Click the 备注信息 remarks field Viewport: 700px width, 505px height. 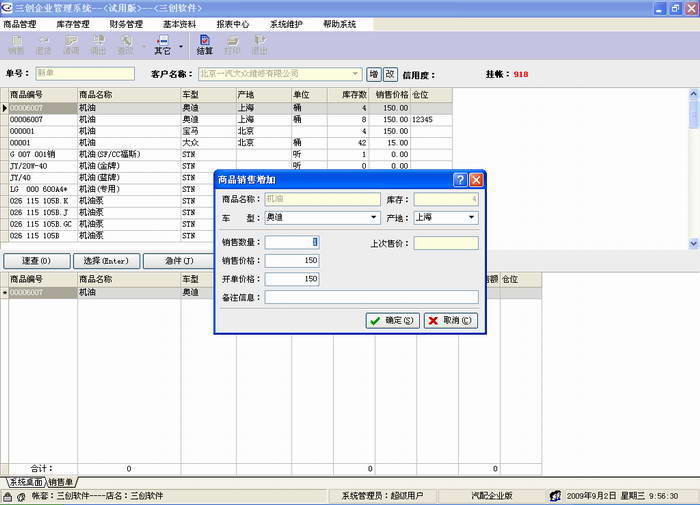[x=371, y=297]
